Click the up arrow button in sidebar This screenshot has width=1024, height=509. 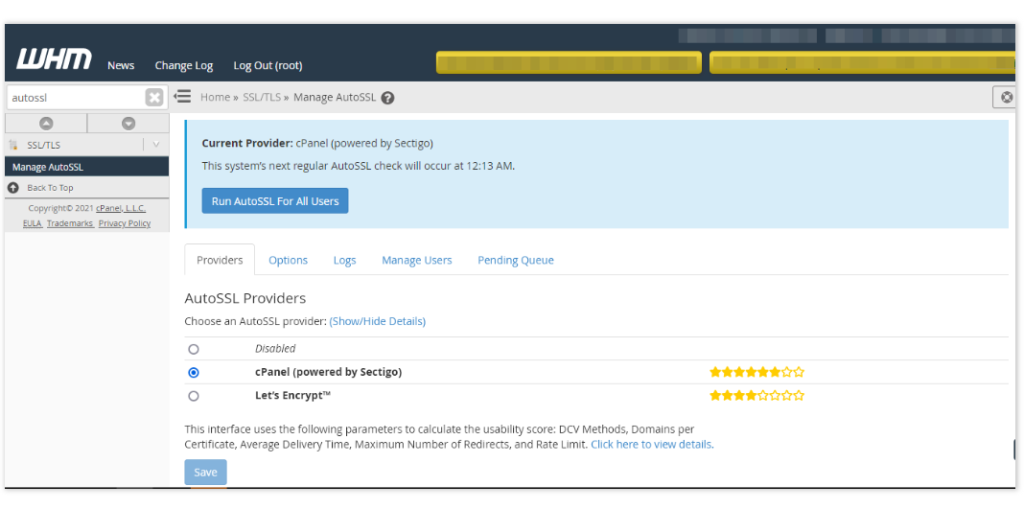point(46,123)
